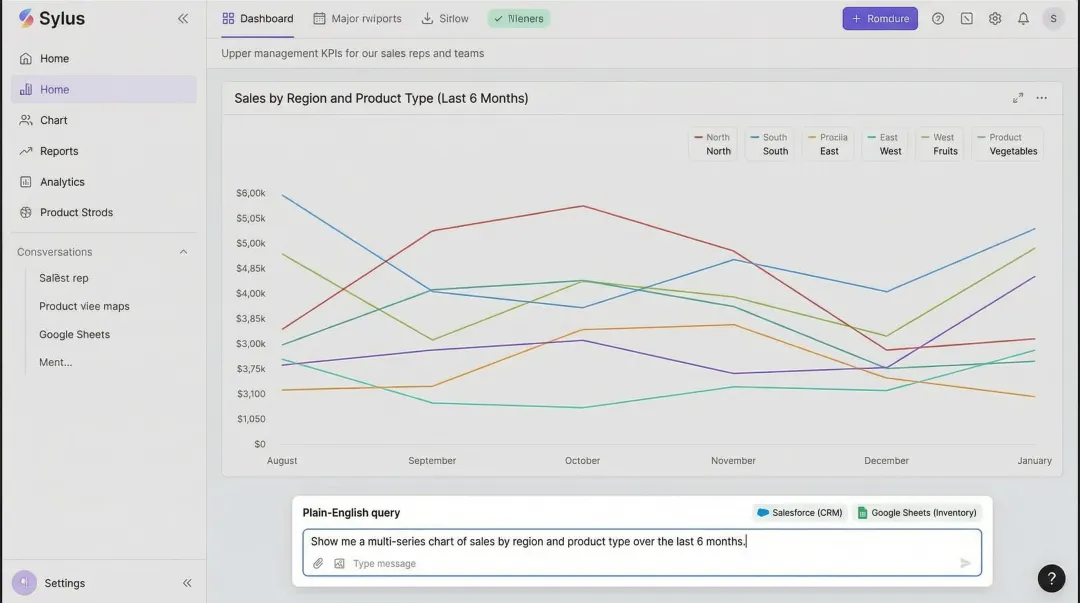Click the Google Sheets (Inventory) source chip
This screenshot has height=603, width=1080.
pos(917,512)
